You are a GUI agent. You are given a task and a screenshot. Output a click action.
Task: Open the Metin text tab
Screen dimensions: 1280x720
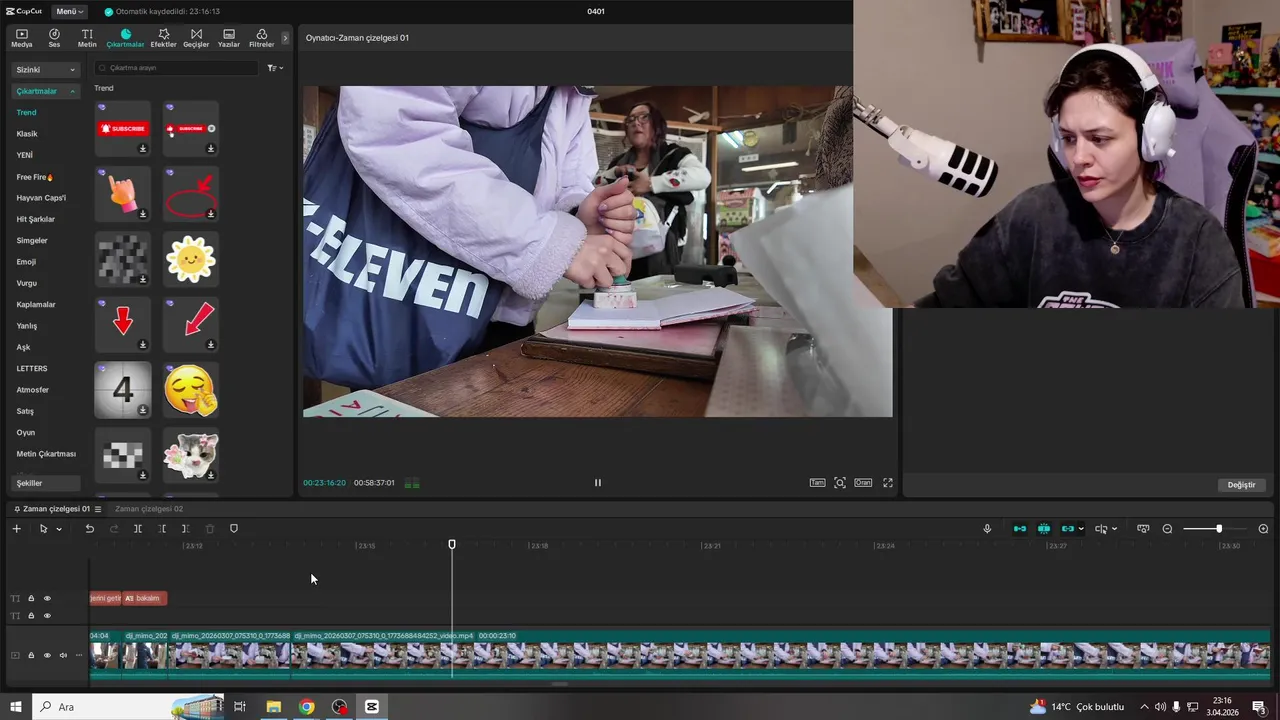click(x=87, y=38)
